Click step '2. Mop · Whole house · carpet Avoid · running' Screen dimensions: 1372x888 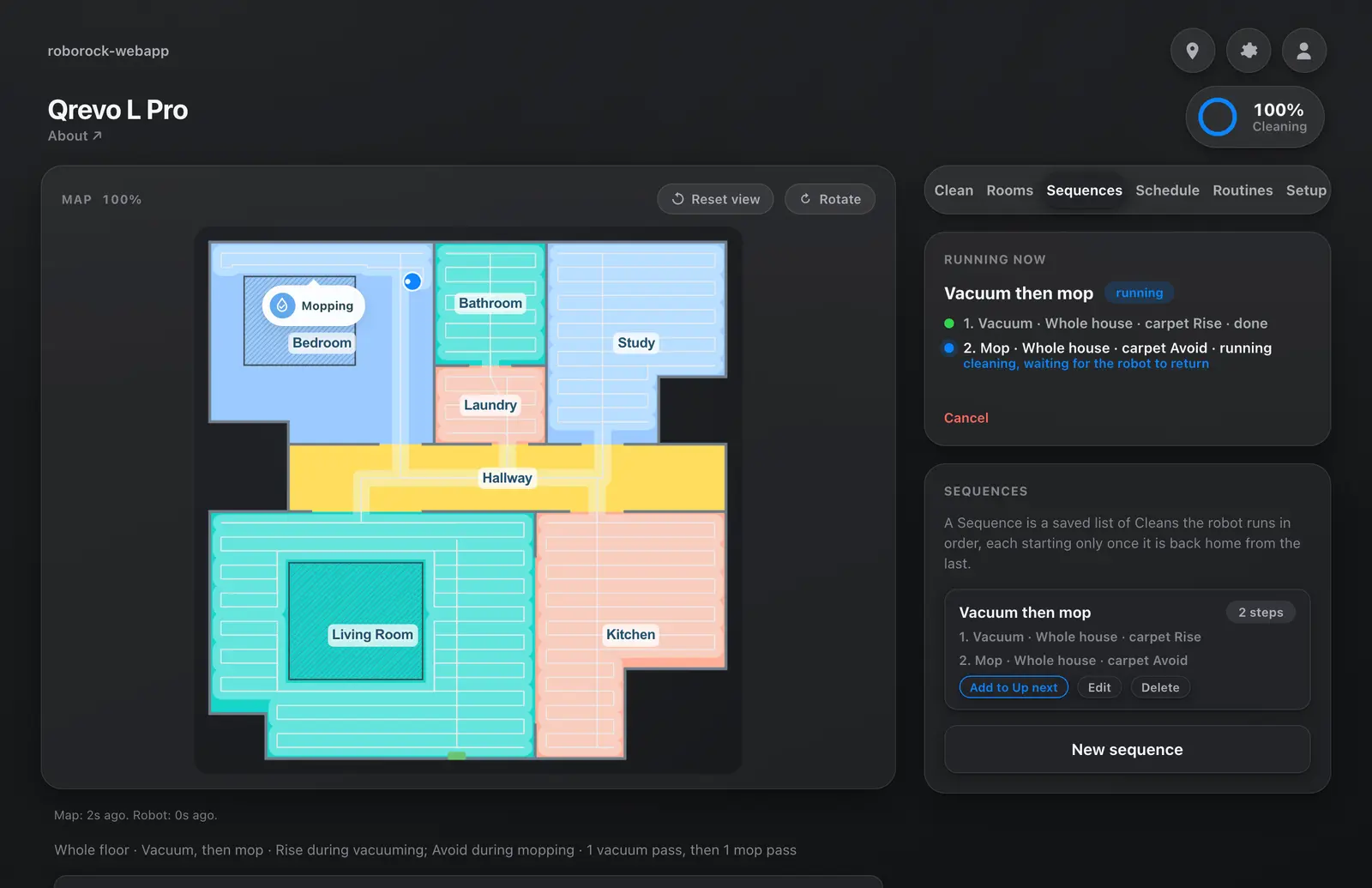pyautogui.click(x=1116, y=347)
